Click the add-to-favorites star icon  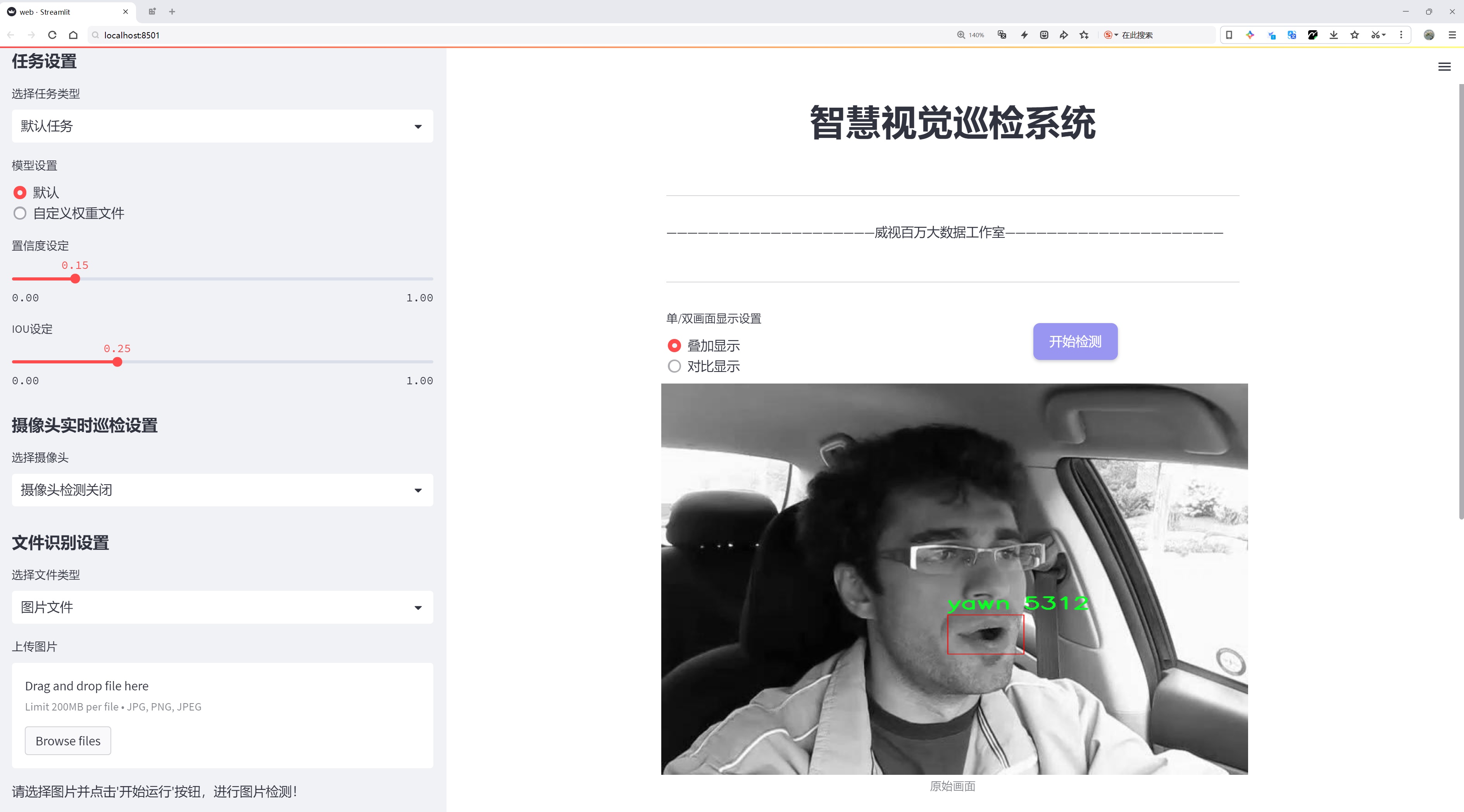coord(1085,34)
